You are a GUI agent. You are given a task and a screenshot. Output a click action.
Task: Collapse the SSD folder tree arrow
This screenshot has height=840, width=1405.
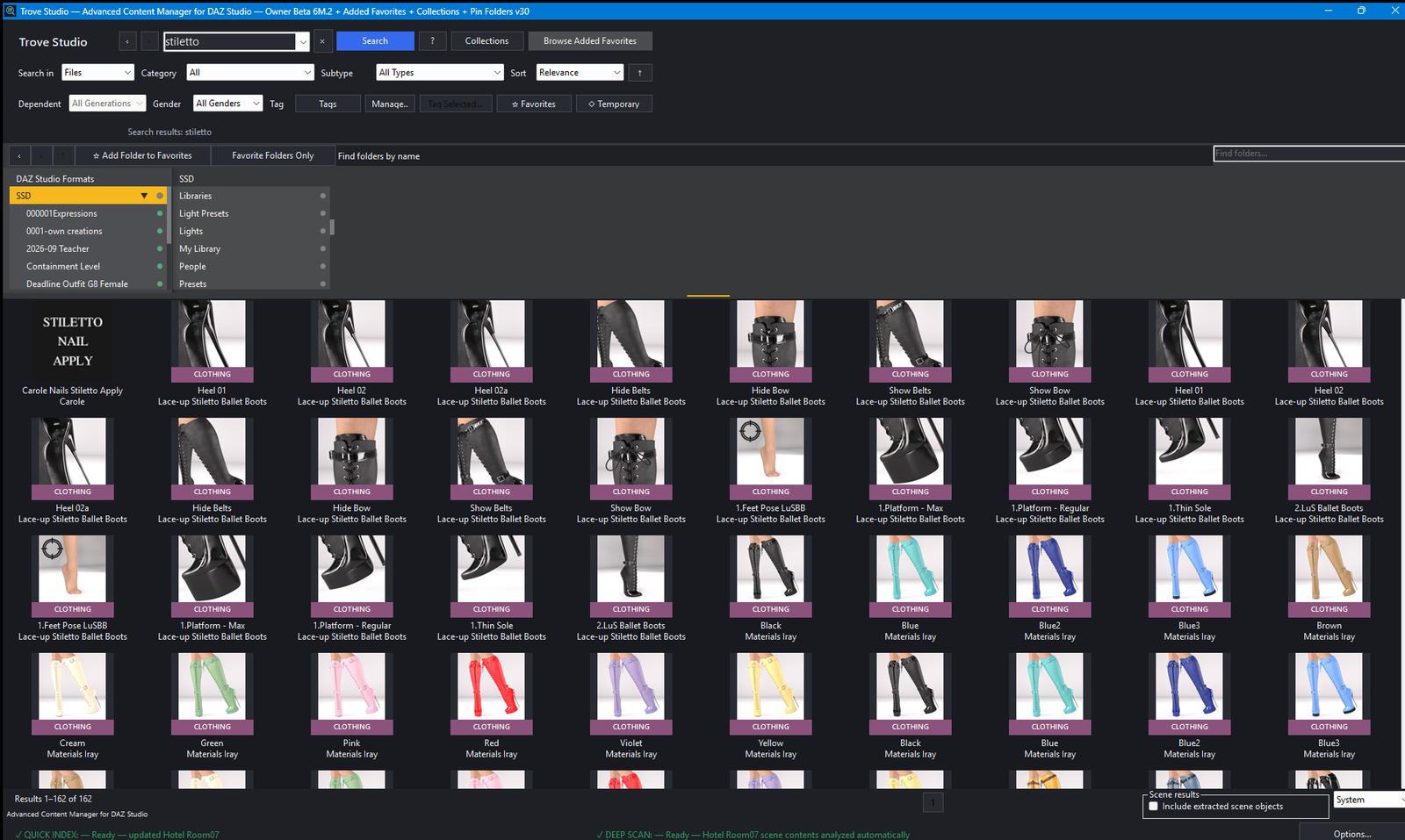pos(144,196)
